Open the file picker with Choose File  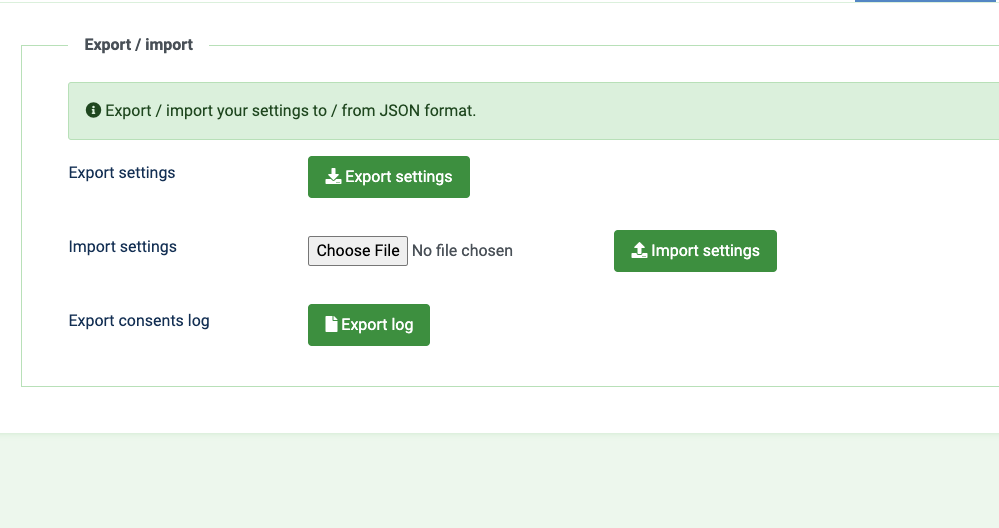[x=358, y=251]
